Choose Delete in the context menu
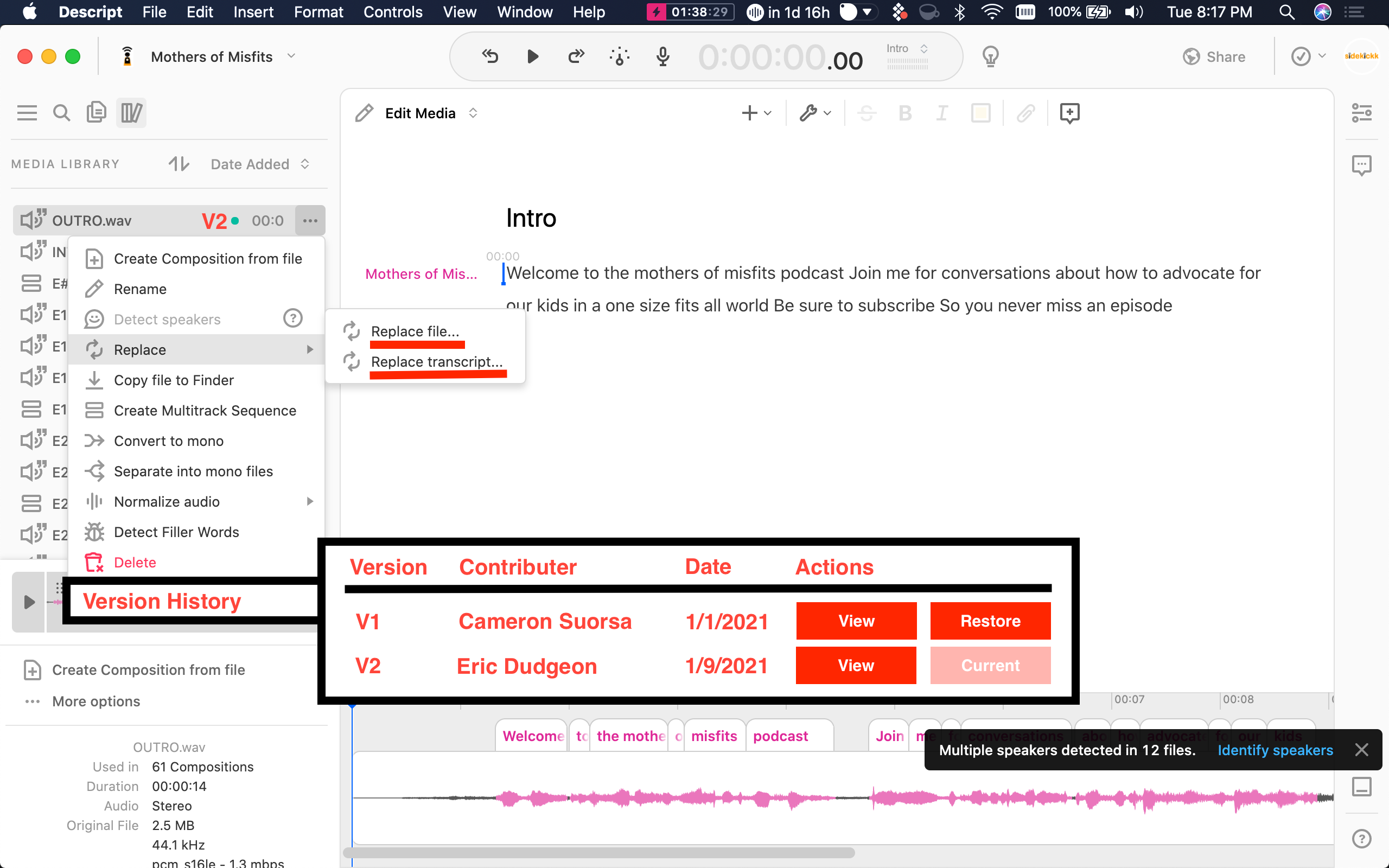Viewport: 1389px width, 868px height. pos(196,563)
